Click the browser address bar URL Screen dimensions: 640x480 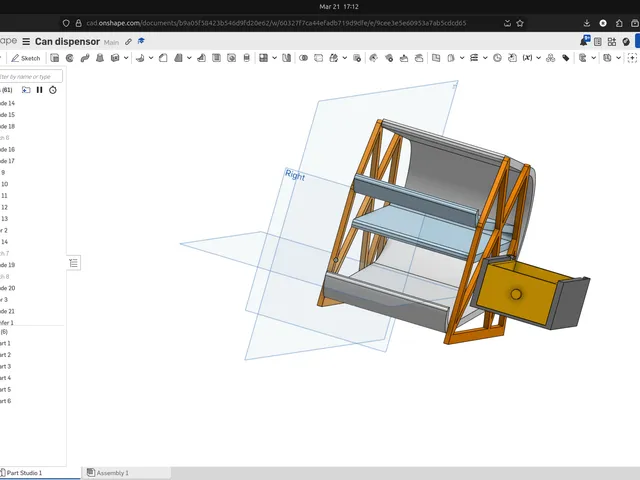tap(276, 23)
